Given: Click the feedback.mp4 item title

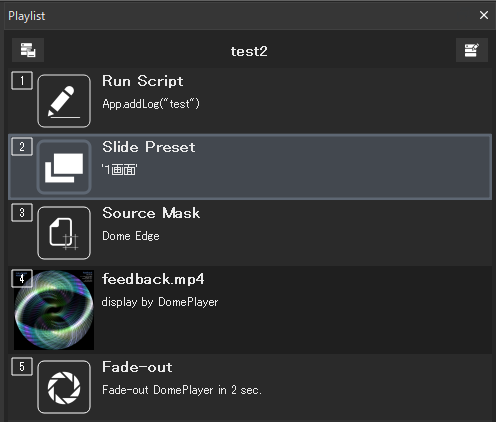Looking at the screenshot, I should 153,279.
